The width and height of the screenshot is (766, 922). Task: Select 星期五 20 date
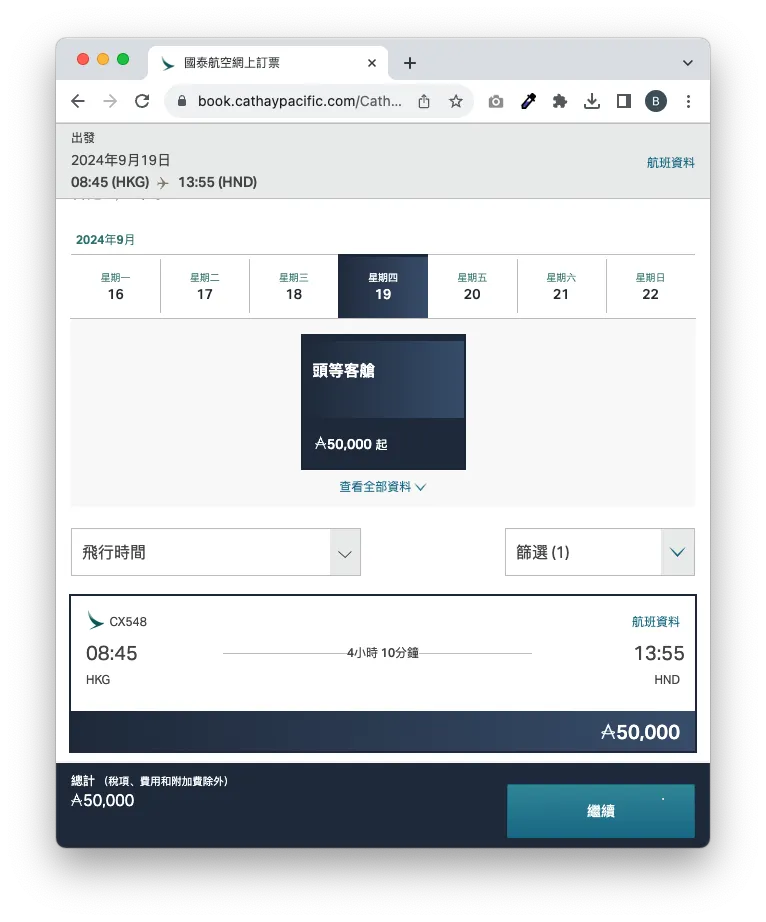pyautogui.click(x=472, y=286)
